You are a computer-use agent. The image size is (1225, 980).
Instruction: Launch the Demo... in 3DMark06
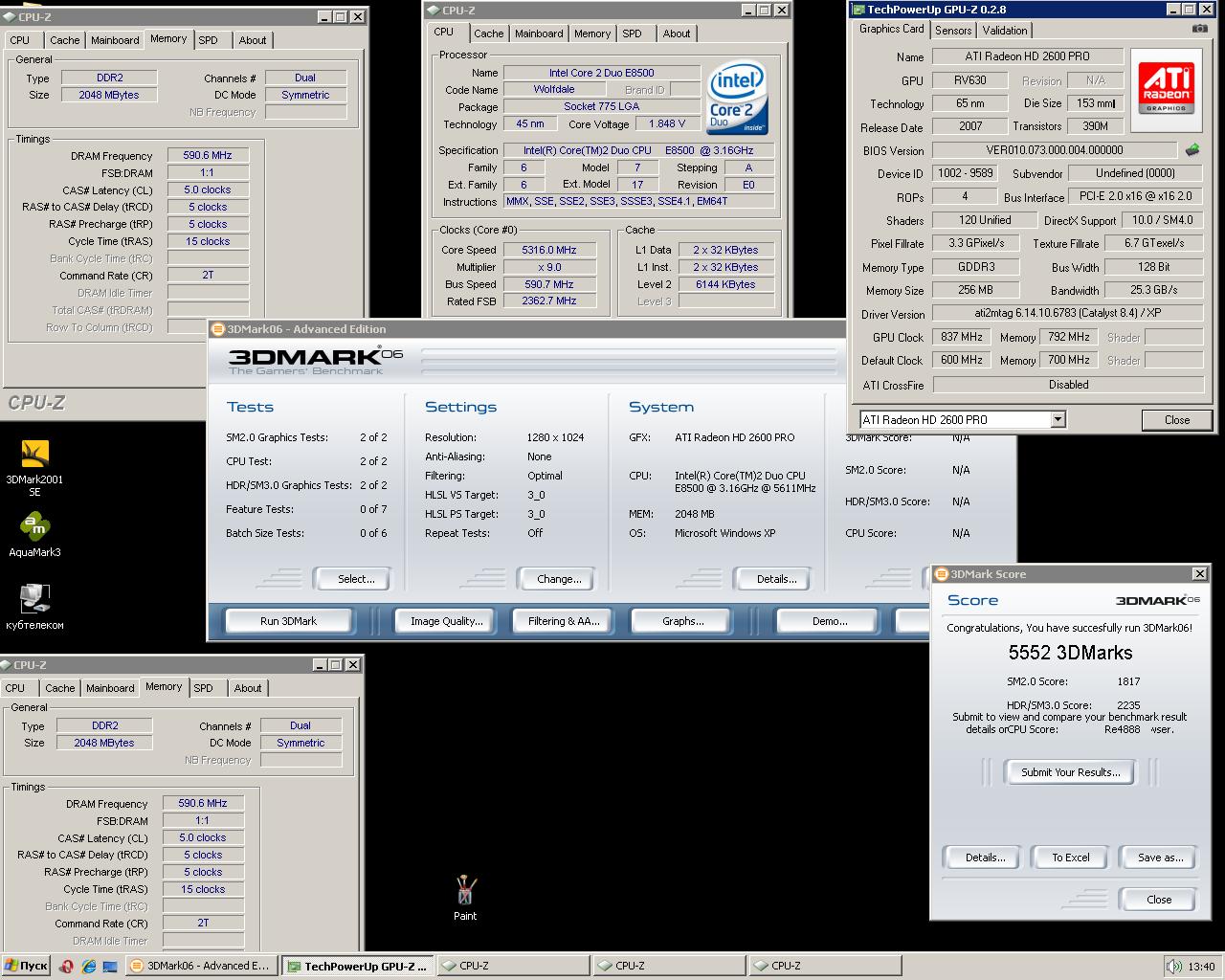tap(830, 621)
